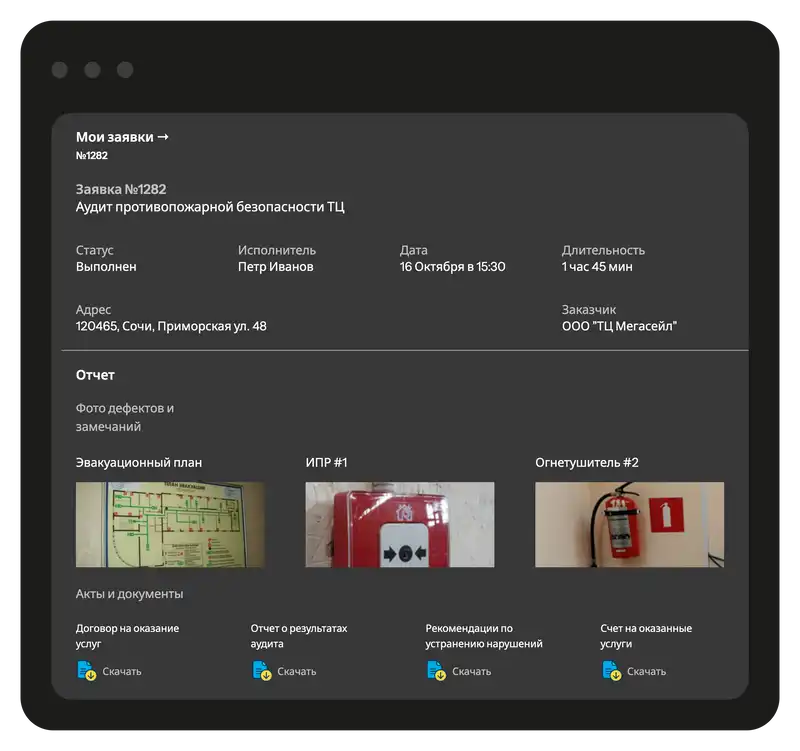This screenshot has height=751, width=800.
Task: Click Скачать text for the violation recommendations
Action: (x=472, y=672)
